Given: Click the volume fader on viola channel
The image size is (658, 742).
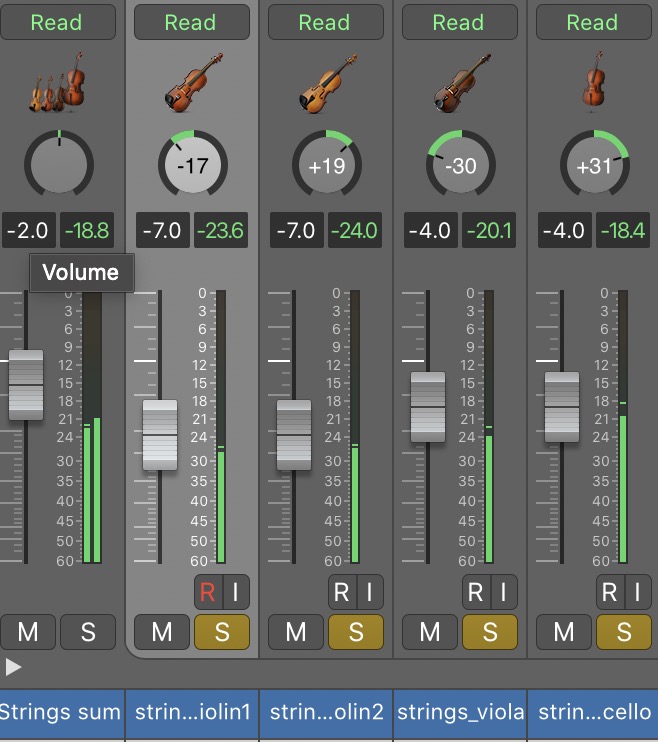Looking at the screenshot, I should [428, 407].
